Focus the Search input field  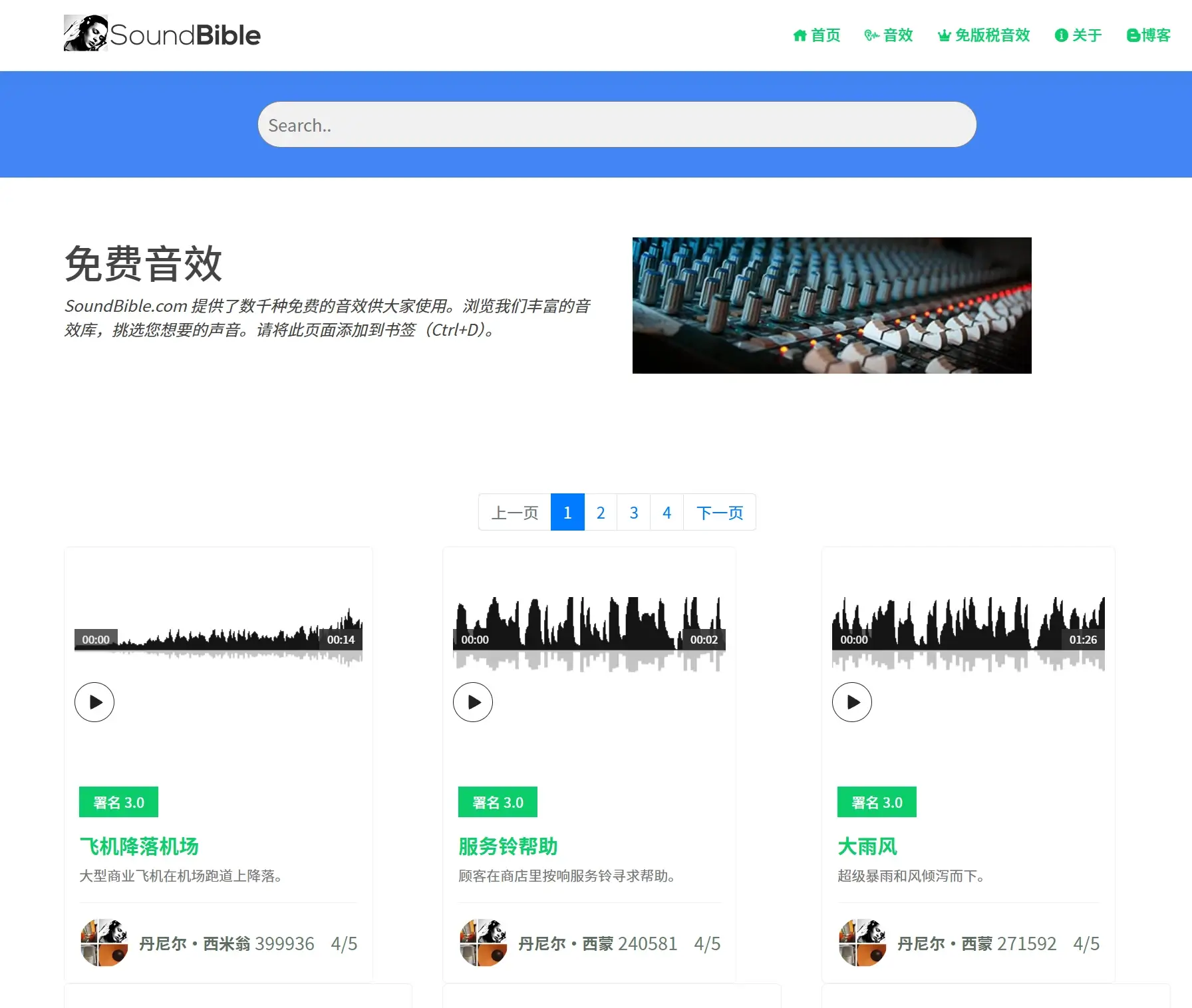[x=617, y=125]
